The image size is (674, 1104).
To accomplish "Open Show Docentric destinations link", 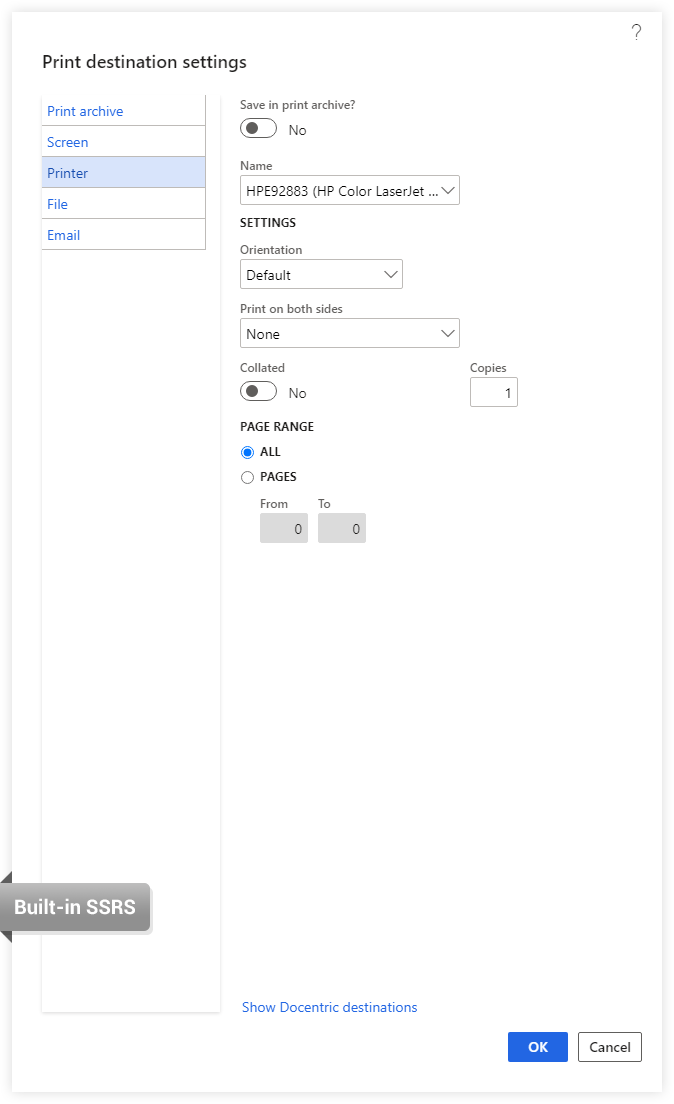I will point(330,1007).
